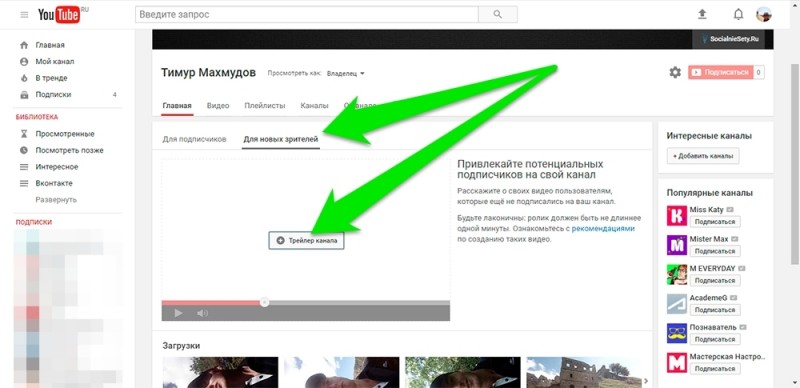The image size is (800, 388).
Task: Click the trailer video progress bar
Action: coord(306,303)
